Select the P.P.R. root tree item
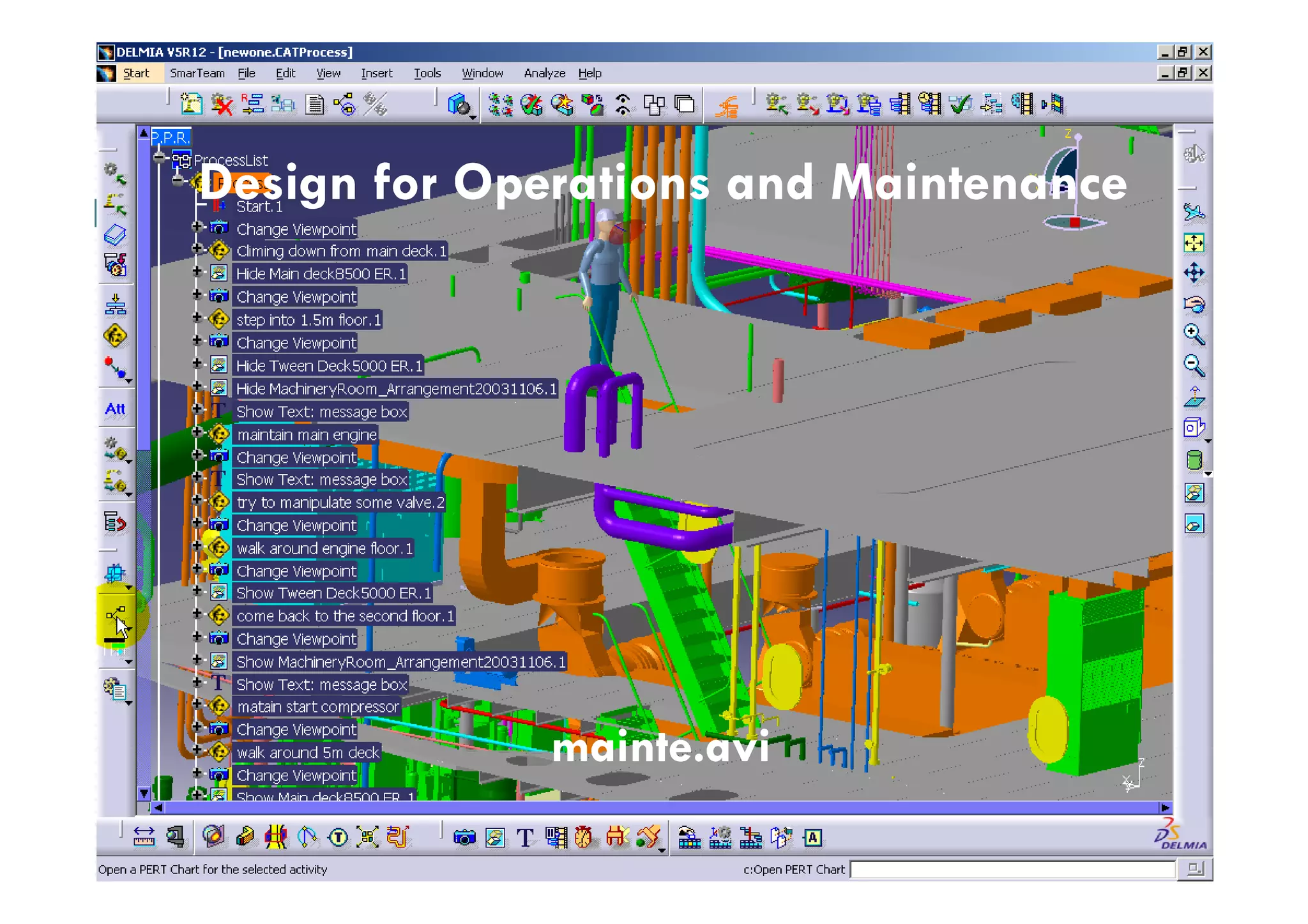Image resolution: width=1308 pixels, height=924 pixels. click(x=170, y=137)
